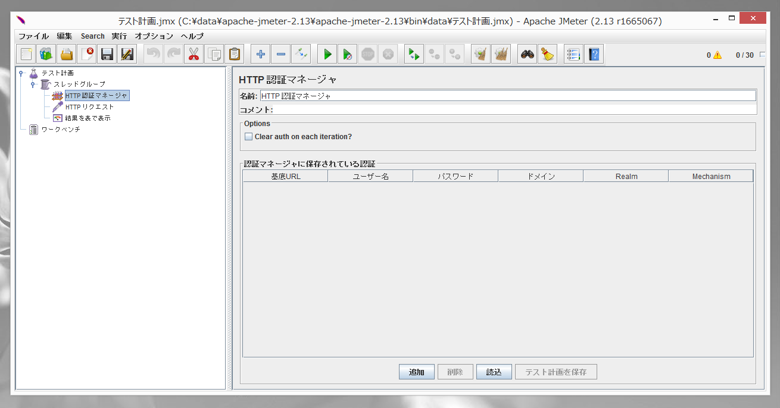Cut selection with the scissors icon
Viewport: 780px width, 408px height.
(x=194, y=54)
